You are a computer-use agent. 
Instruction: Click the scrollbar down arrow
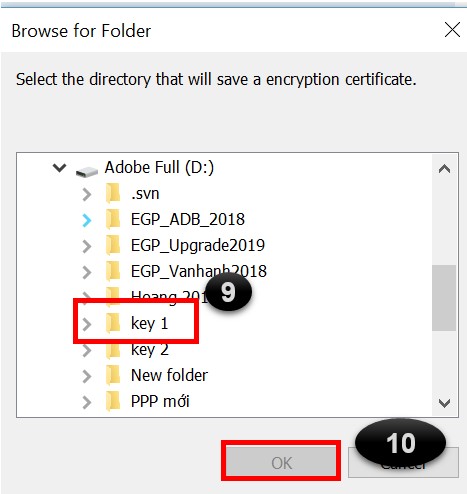tap(444, 403)
